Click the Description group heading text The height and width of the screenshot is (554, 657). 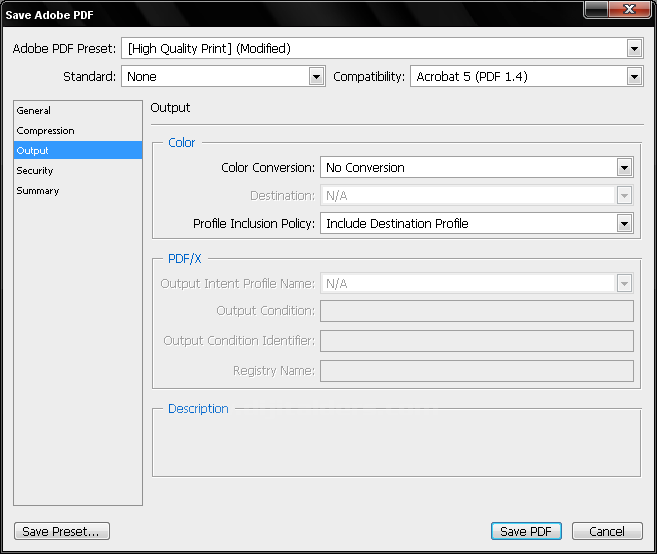tap(198, 409)
